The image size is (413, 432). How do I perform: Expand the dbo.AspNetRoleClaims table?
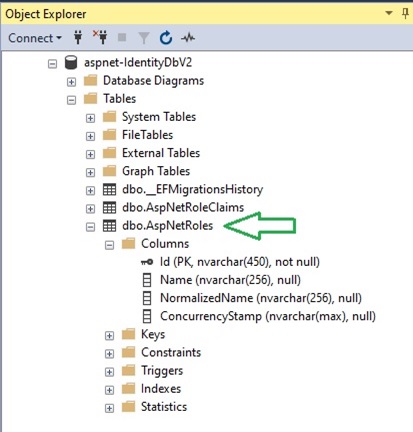(x=90, y=209)
